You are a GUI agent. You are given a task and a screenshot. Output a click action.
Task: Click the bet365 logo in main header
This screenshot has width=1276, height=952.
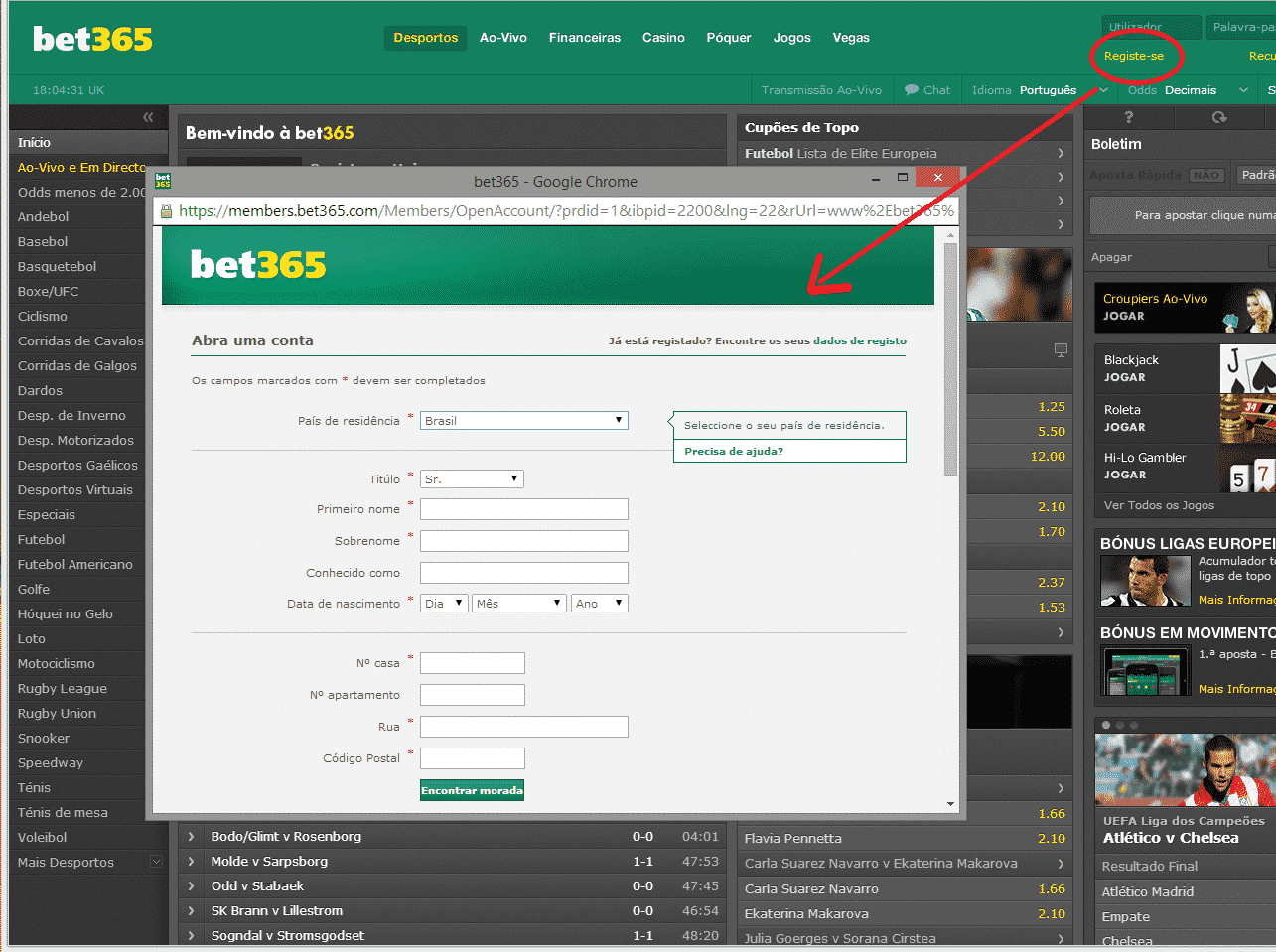click(92, 39)
